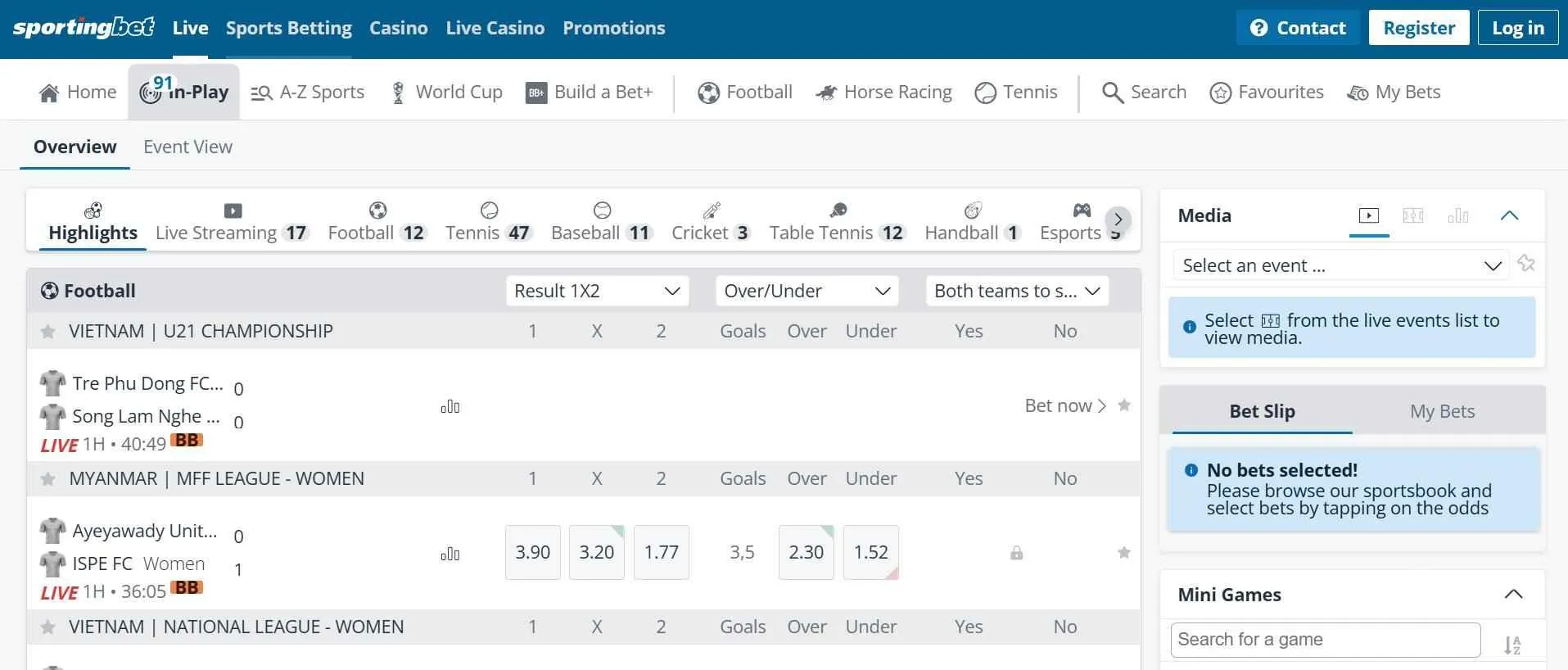Switch to the Bet Slip tab
The image size is (1568, 670).
pyautogui.click(x=1262, y=411)
